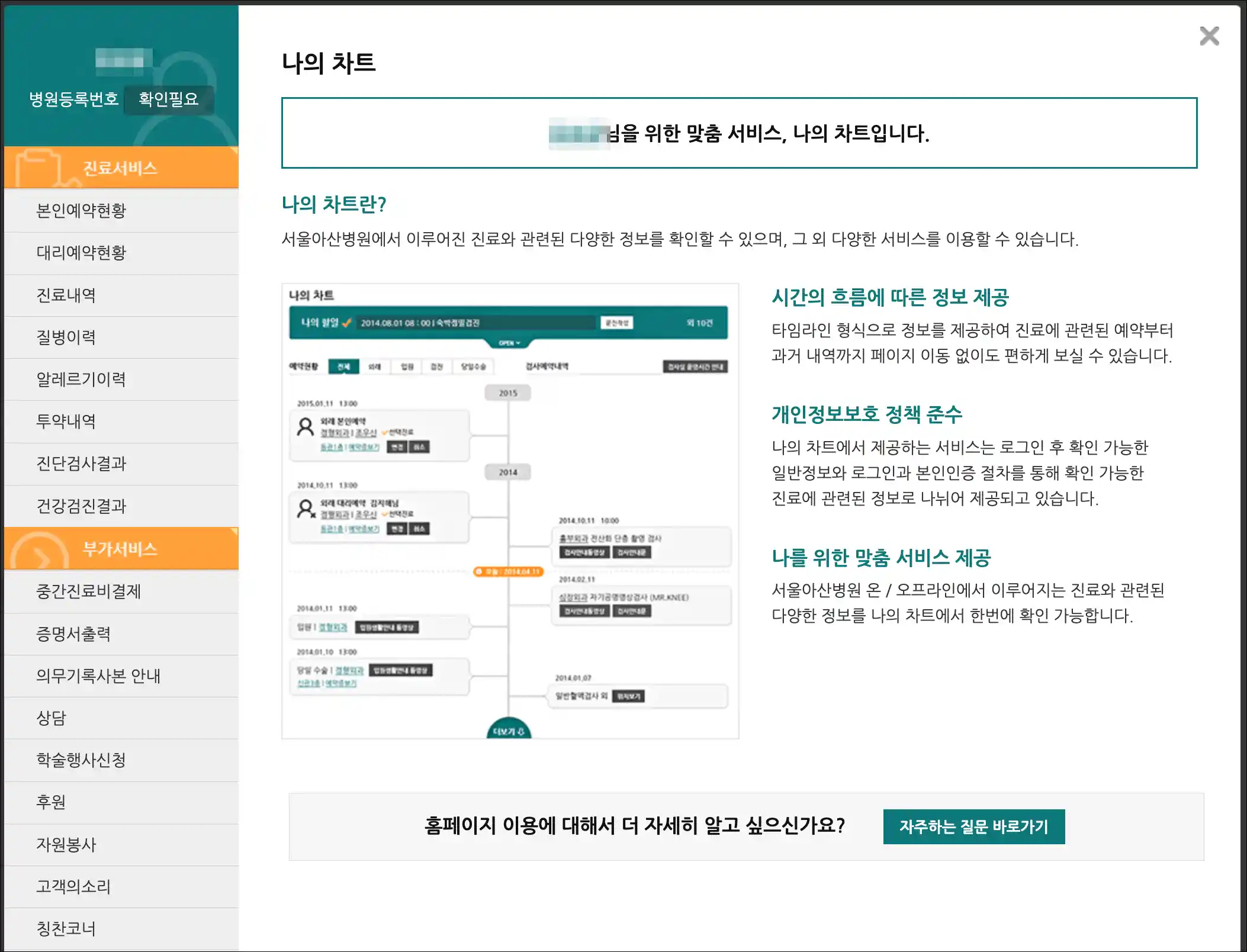
Task: Select 후원 in the sidebar
Action: (x=121, y=802)
